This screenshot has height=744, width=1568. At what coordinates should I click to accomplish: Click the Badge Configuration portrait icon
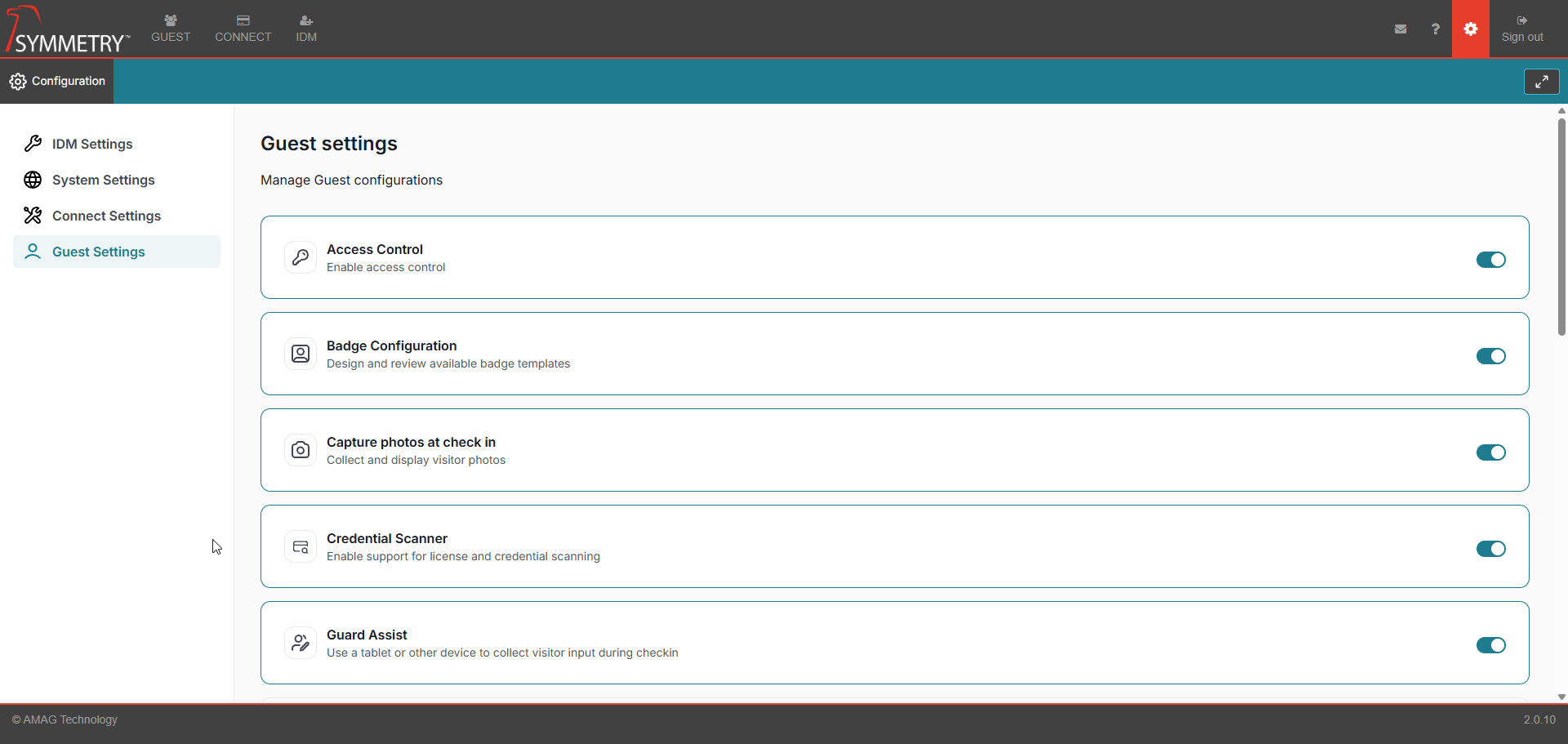tap(301, 354)
